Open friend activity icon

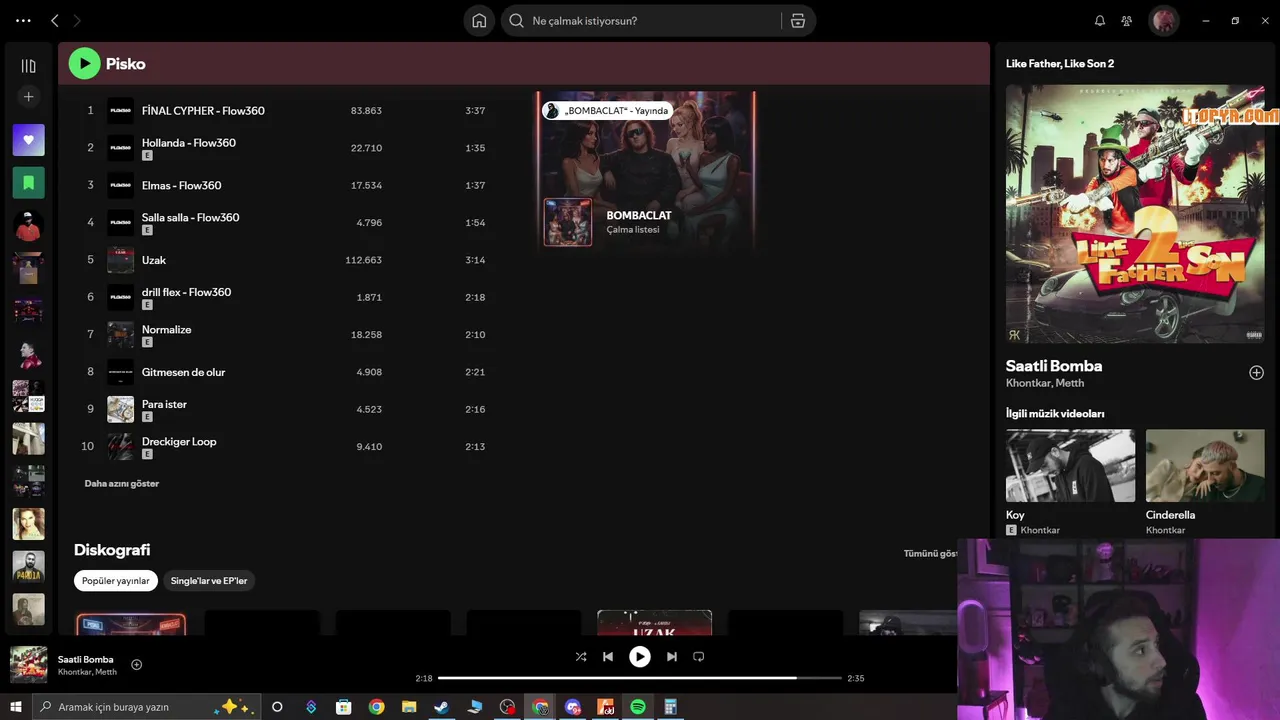(x=1127, y=20)
